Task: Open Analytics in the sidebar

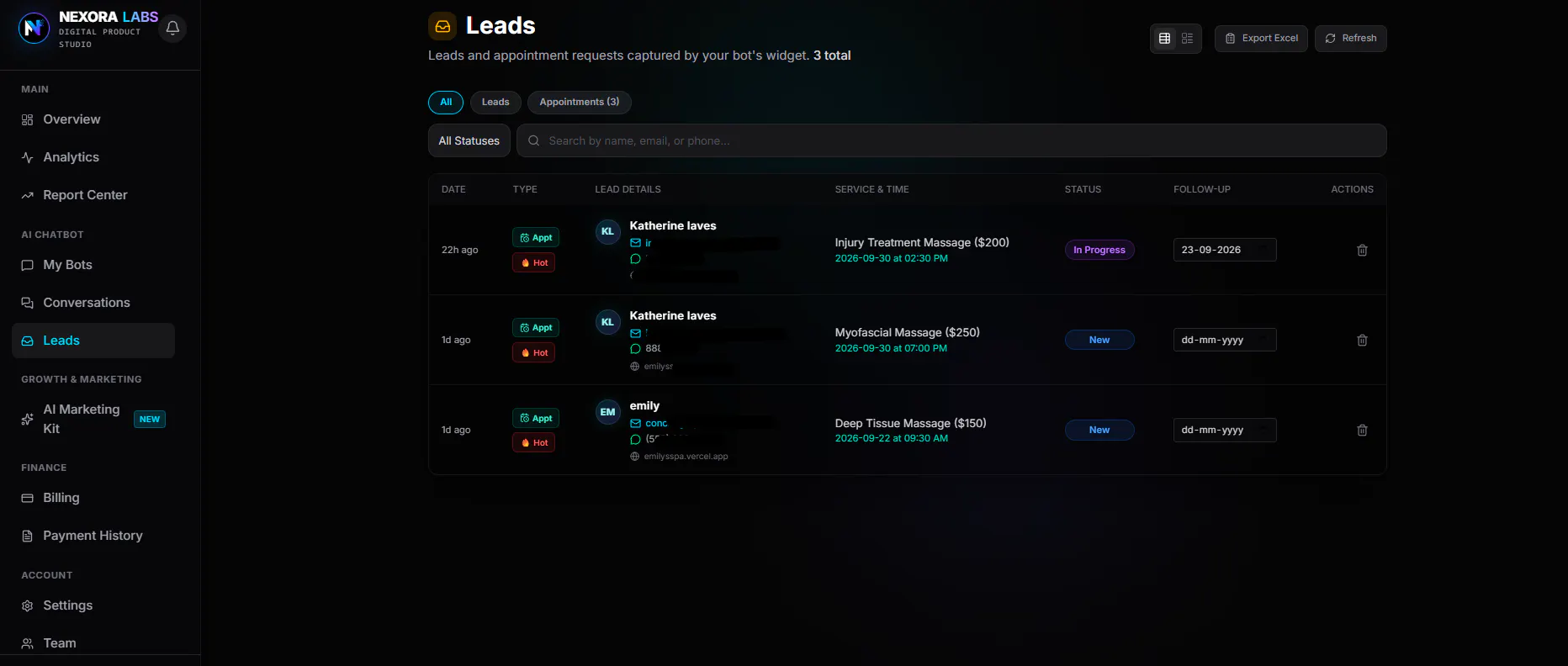Action: point(93,157)
